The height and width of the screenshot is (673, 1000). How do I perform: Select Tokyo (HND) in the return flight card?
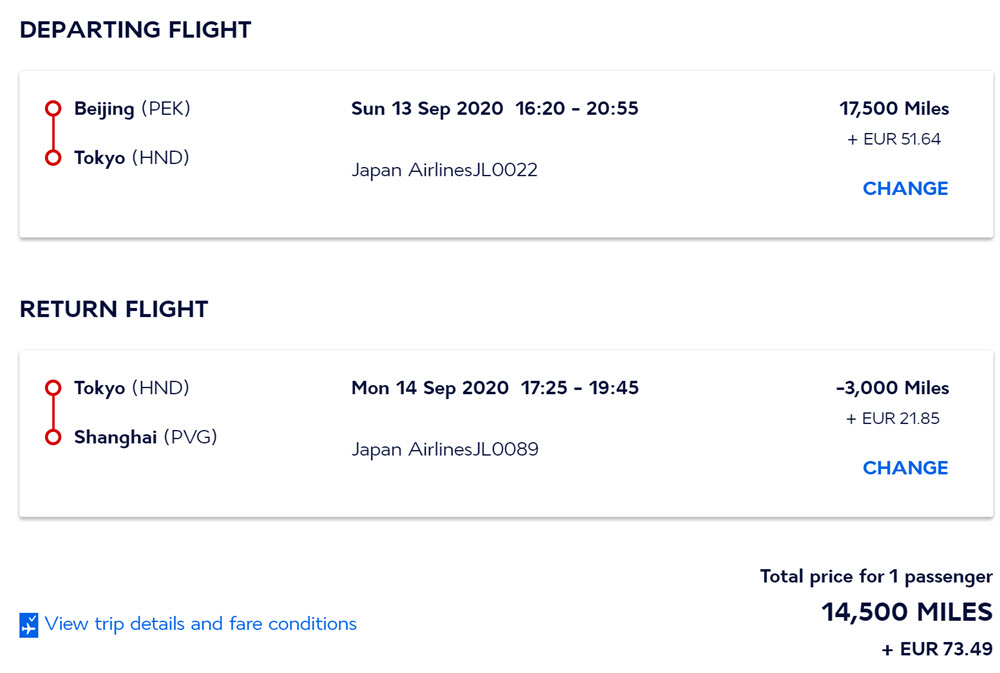[131, 388]
